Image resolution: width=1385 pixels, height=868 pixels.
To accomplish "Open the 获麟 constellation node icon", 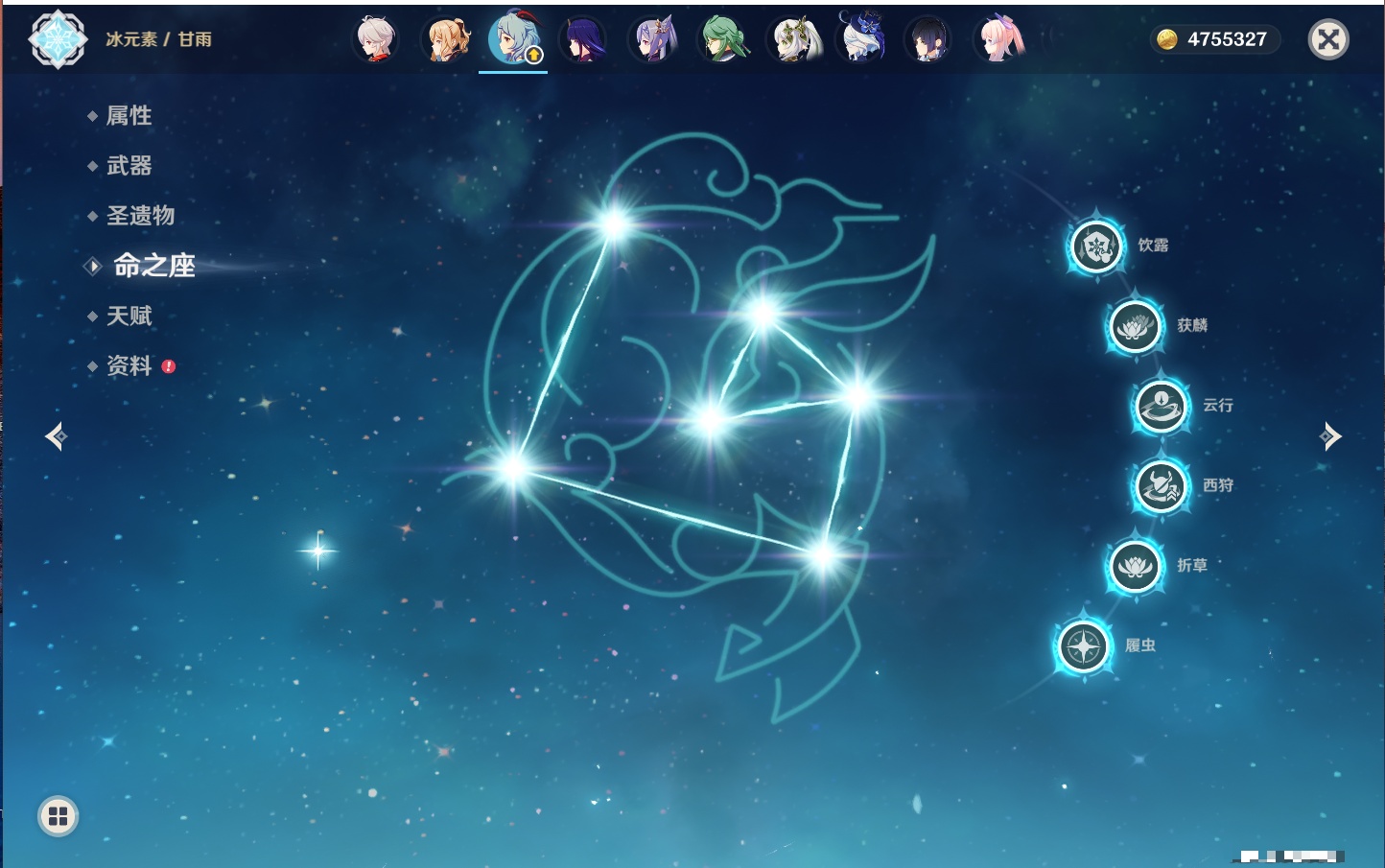I will click(x=1135, y=326).
